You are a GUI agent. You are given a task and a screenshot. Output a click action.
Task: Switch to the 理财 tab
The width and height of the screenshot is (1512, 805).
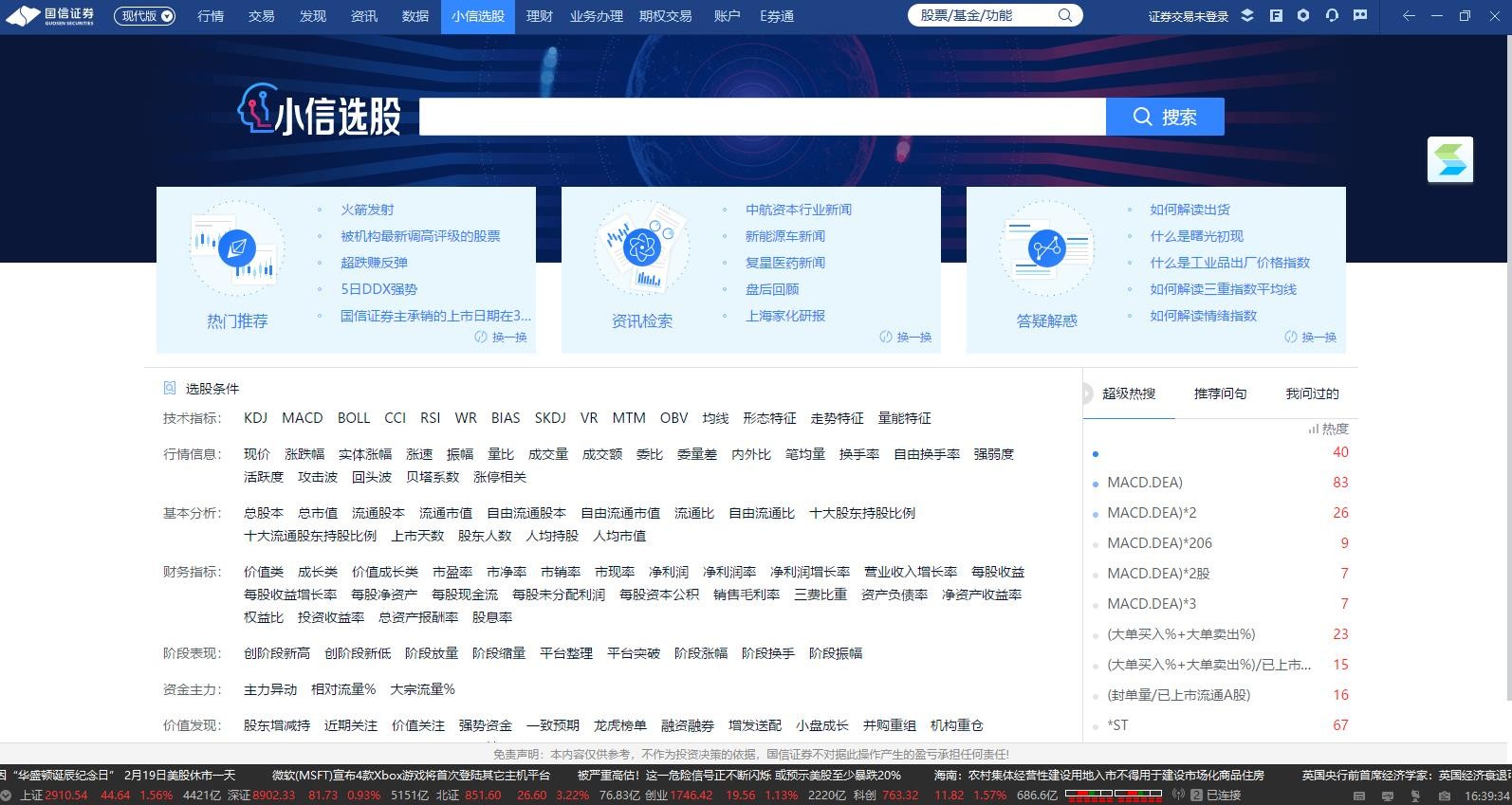pyautogui.click(x=540, y=16)
